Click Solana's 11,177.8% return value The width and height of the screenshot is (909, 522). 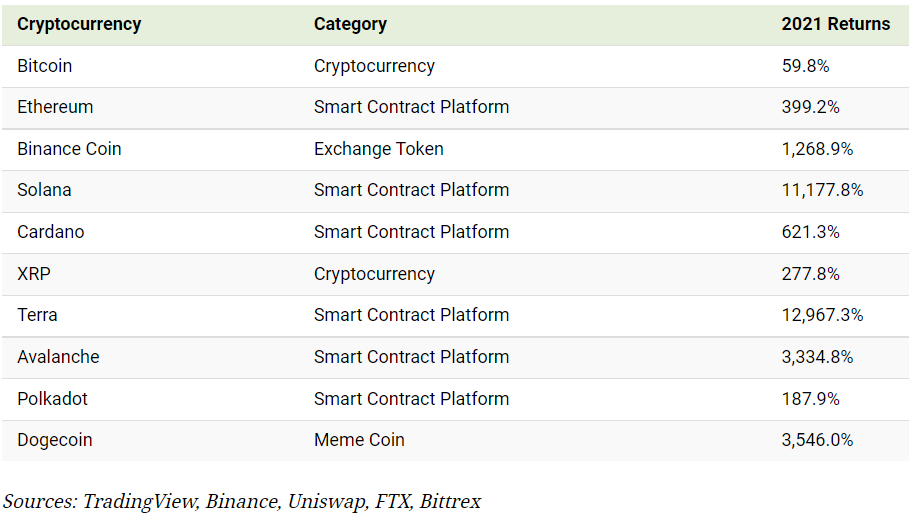coord(822,190)
